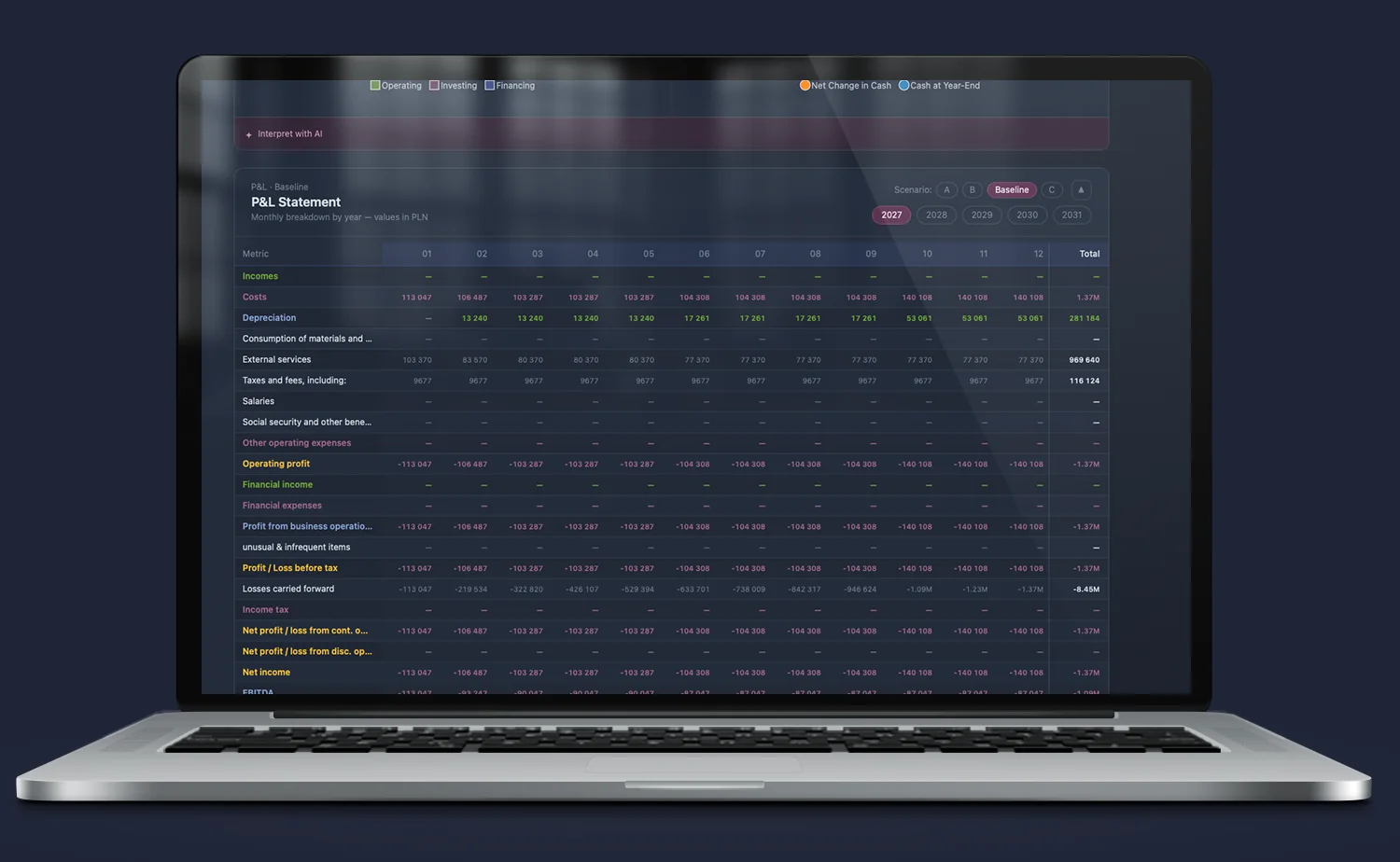
Task: Click the 06 month column header
Action: tap(704, 254)
